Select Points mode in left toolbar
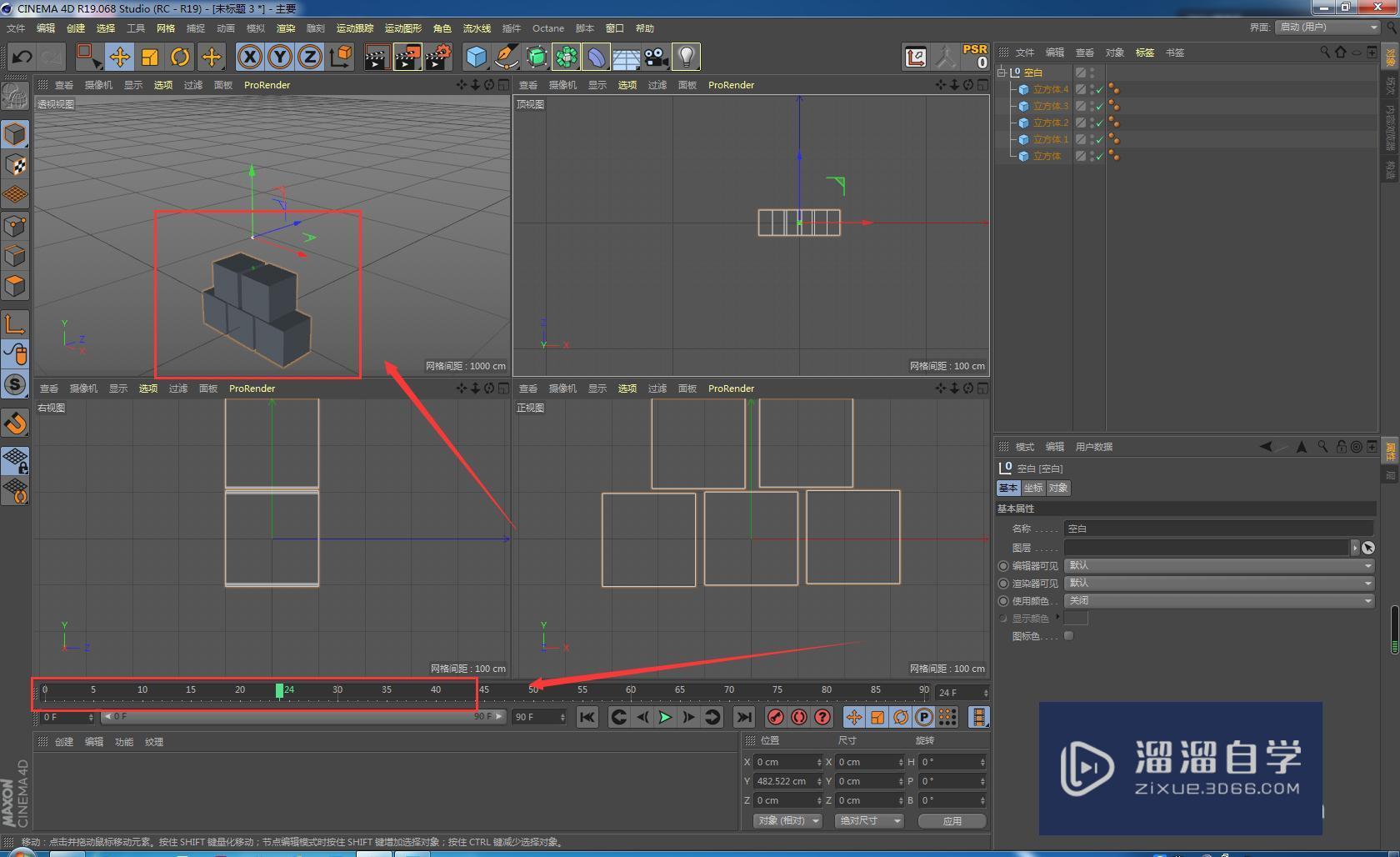Screen dimensions: 1400x857 (15, 226)
